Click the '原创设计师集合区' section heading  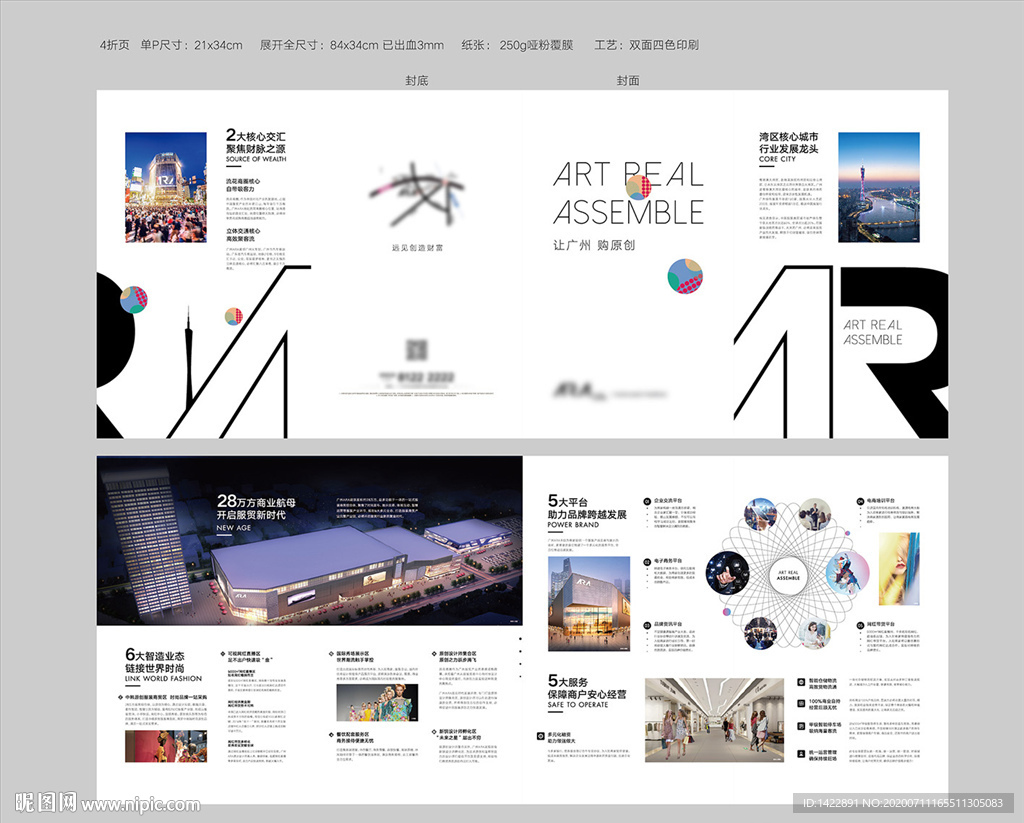click(x=457, y=653)
